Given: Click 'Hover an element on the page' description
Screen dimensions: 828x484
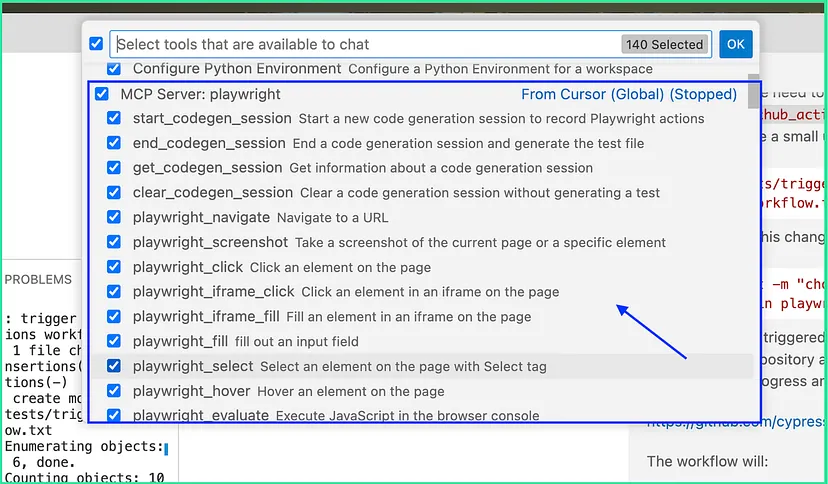Looking at the screenshot, I should (351, 392).
